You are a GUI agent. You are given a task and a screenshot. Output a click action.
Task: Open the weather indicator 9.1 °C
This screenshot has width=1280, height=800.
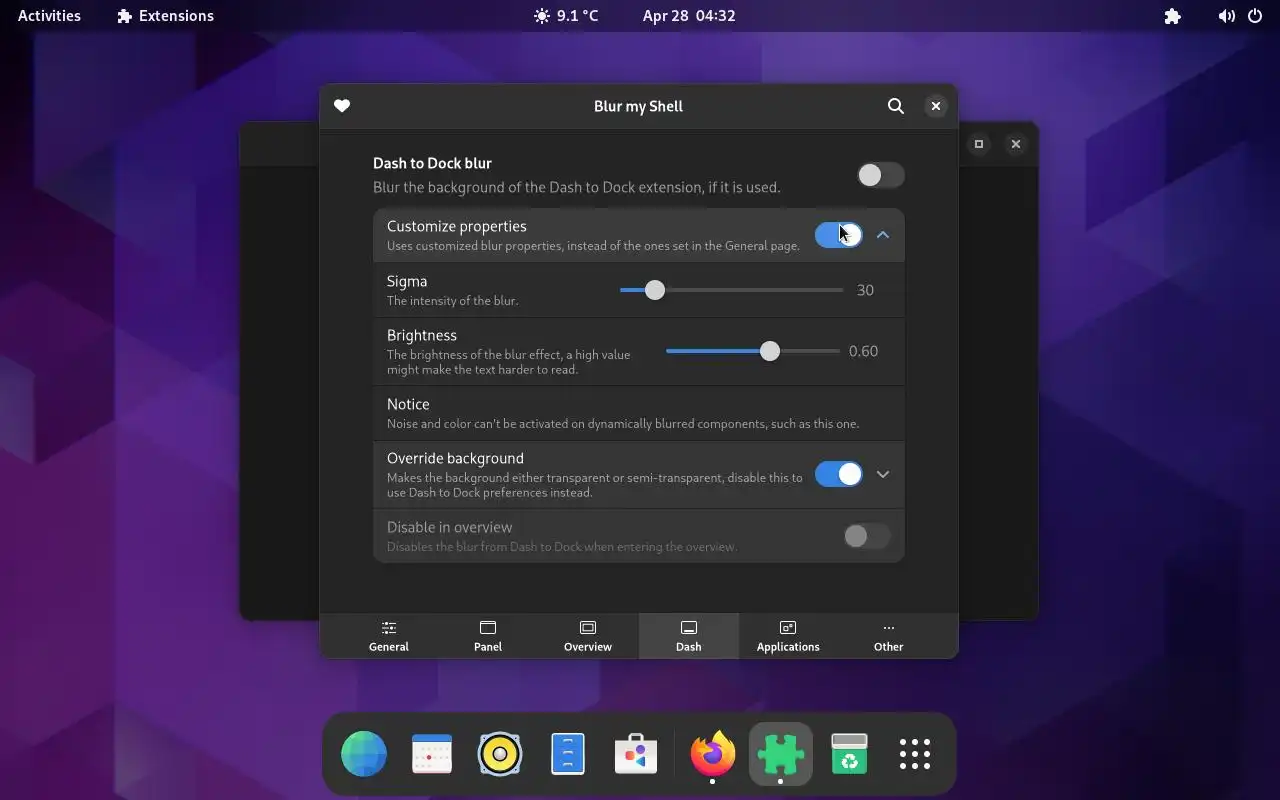(x=566, y=16)
